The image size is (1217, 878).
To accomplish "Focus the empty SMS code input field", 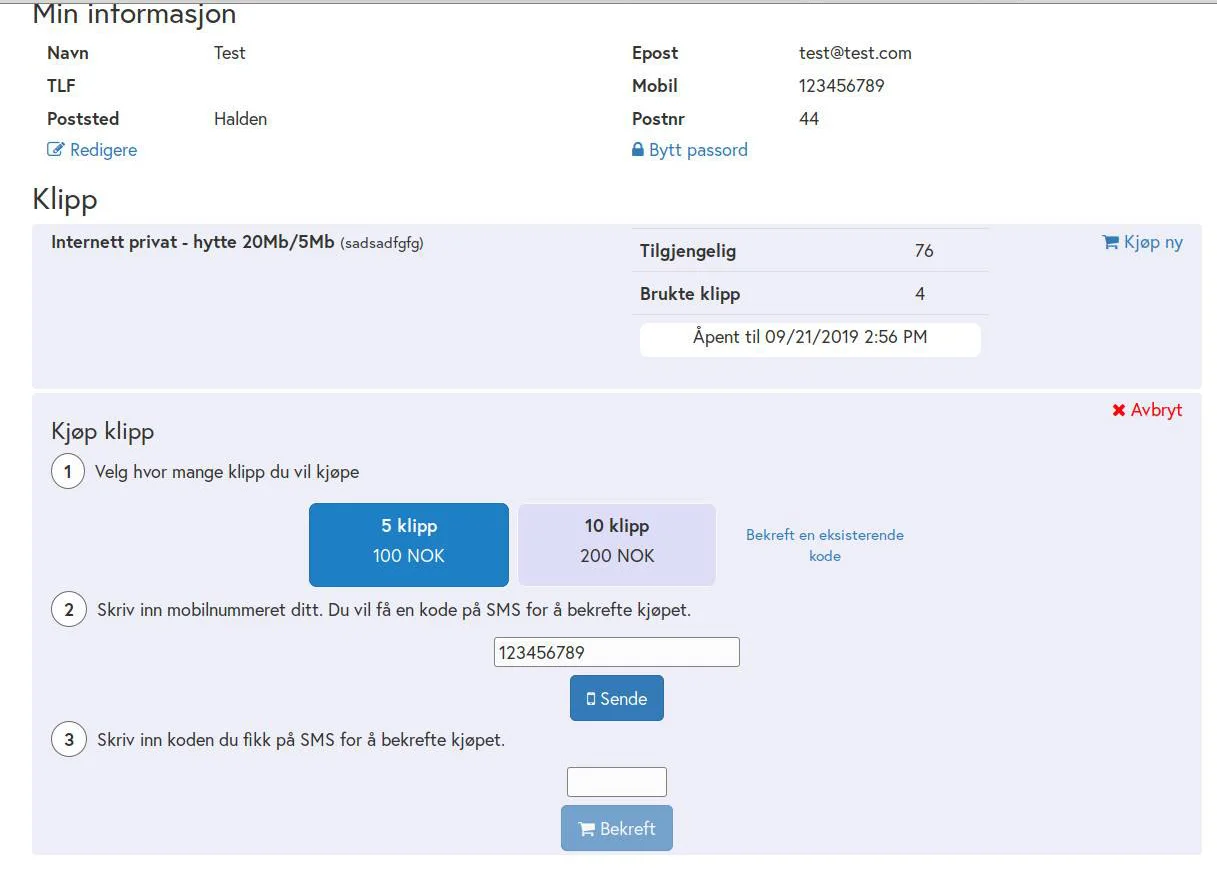I will pos(617,782).
